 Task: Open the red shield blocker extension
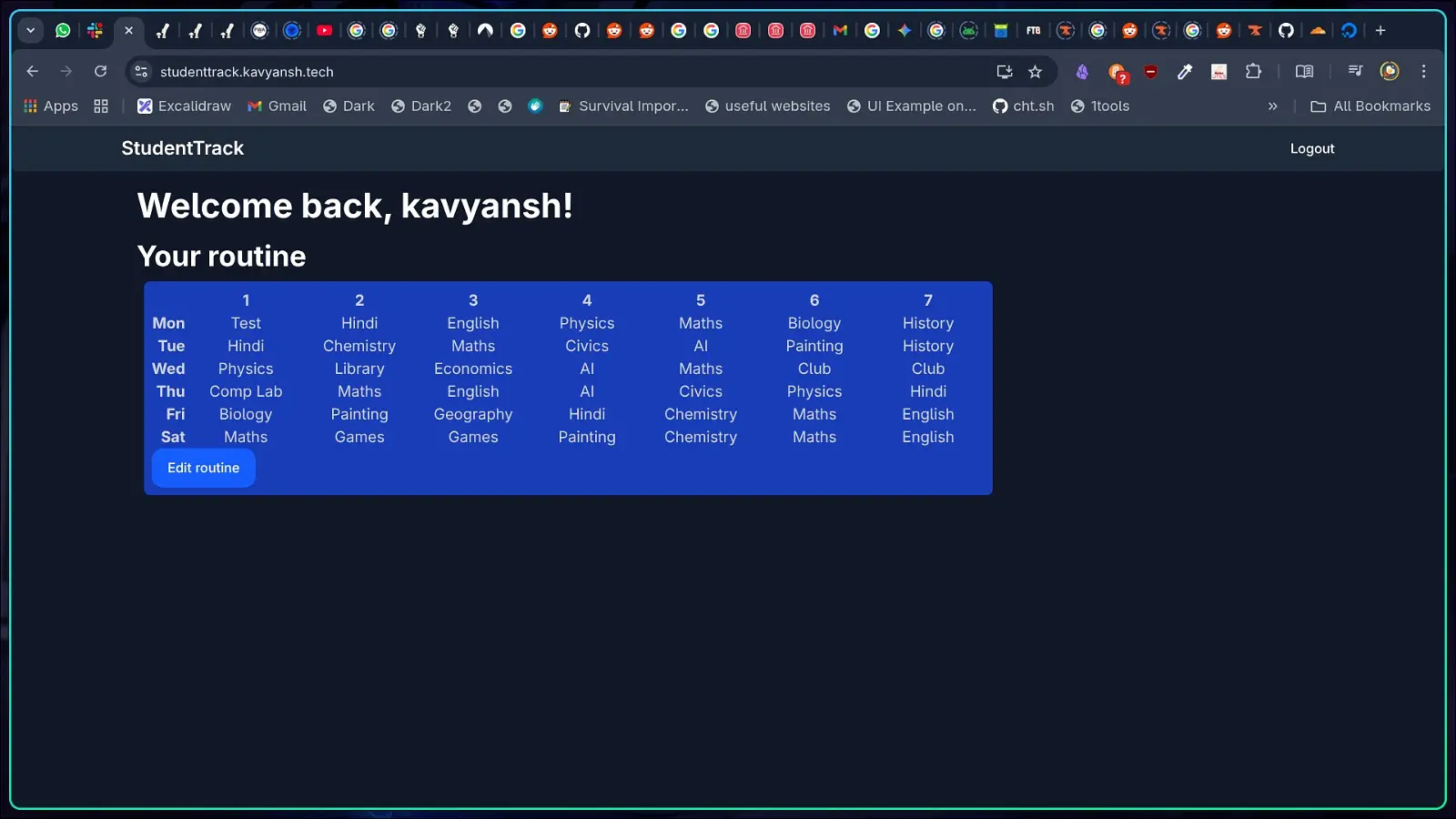coord(1150,71)
